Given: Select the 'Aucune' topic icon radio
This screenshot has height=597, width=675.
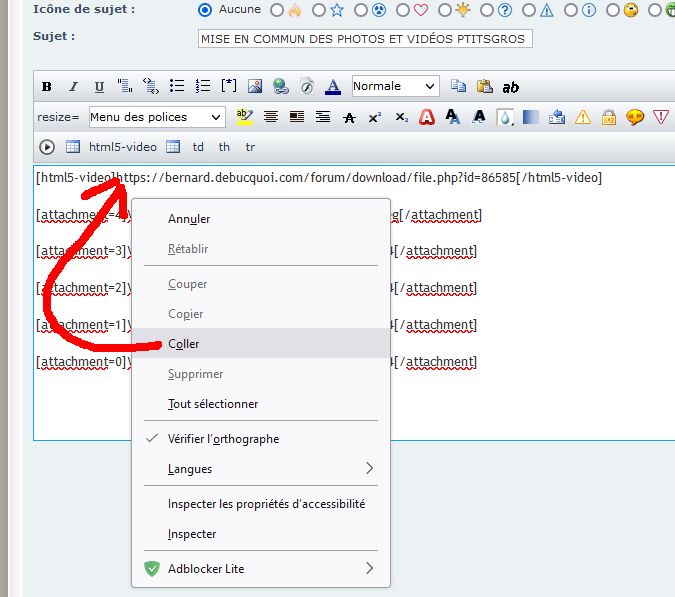Looking at the screenshot, I should pos(205,10).
